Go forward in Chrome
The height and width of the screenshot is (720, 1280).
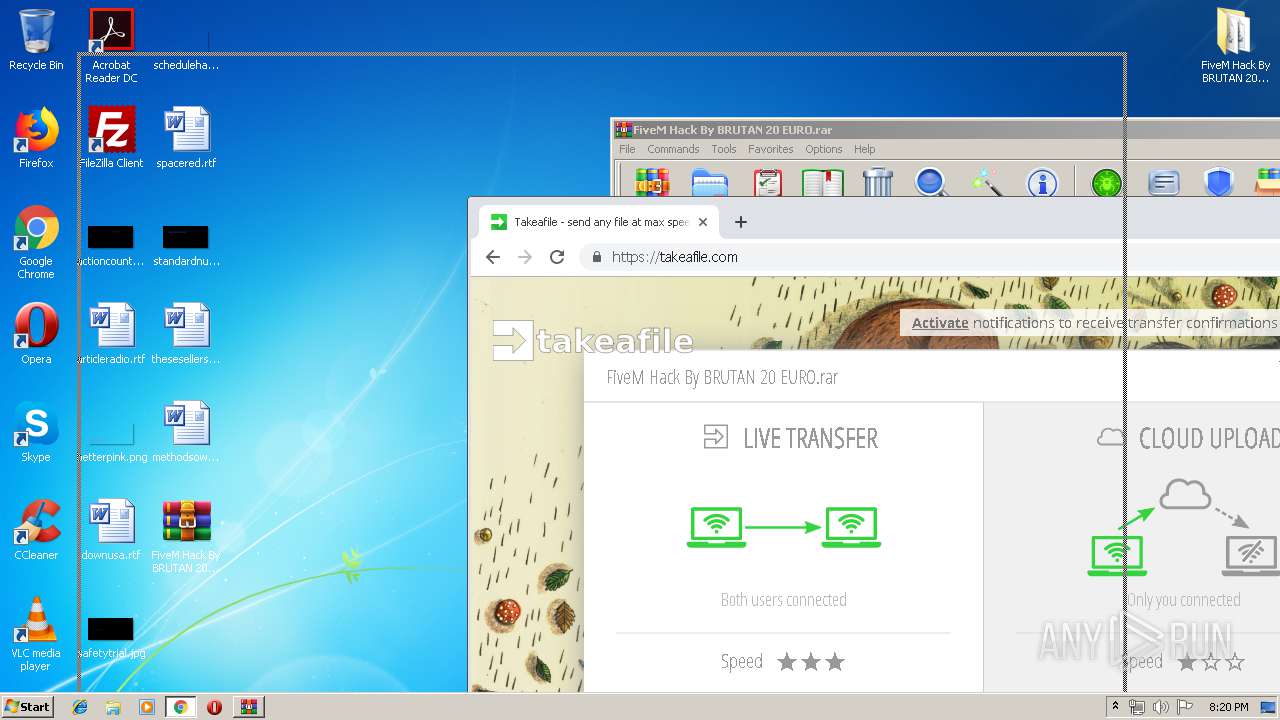click(x=525, y=257)
